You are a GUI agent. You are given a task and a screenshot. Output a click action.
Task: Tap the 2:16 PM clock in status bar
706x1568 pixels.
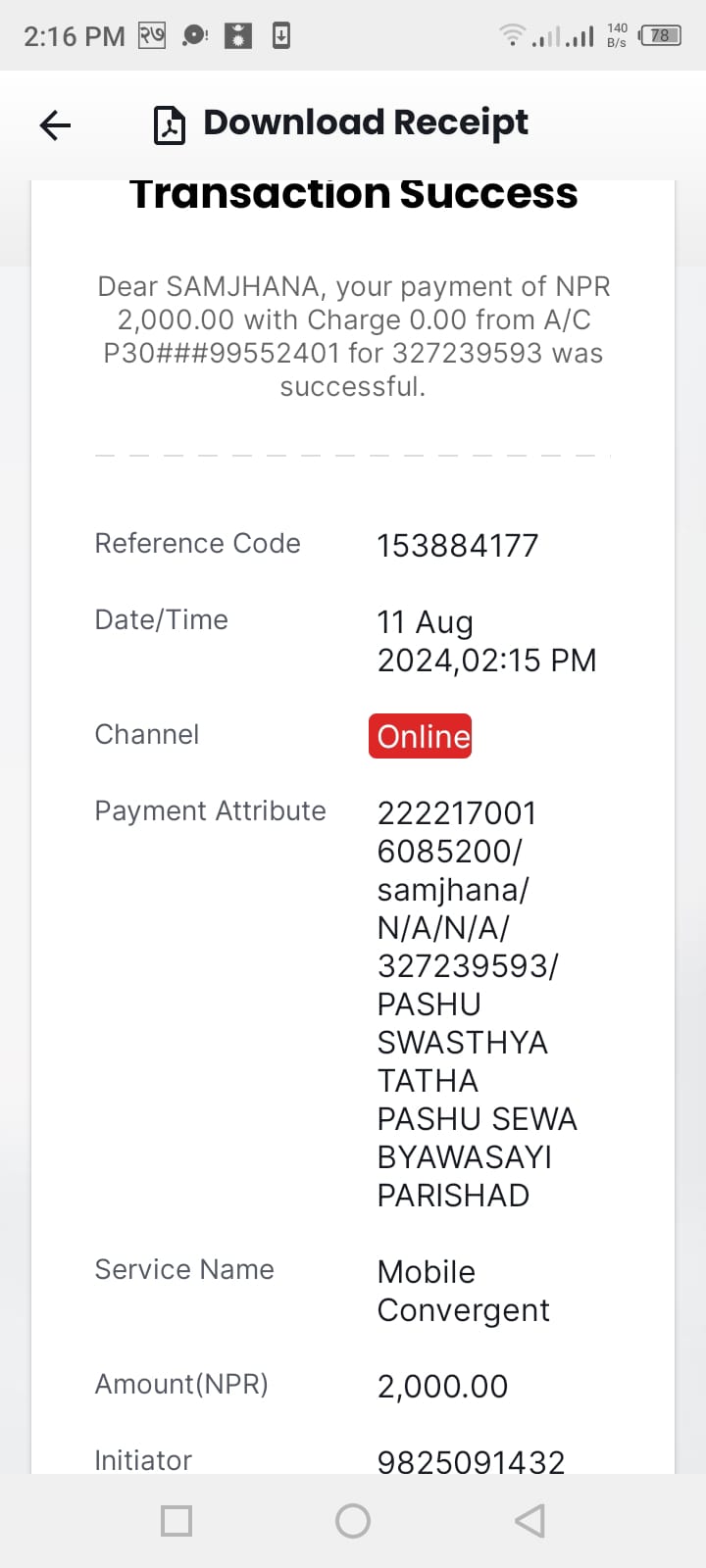(75, 36)
